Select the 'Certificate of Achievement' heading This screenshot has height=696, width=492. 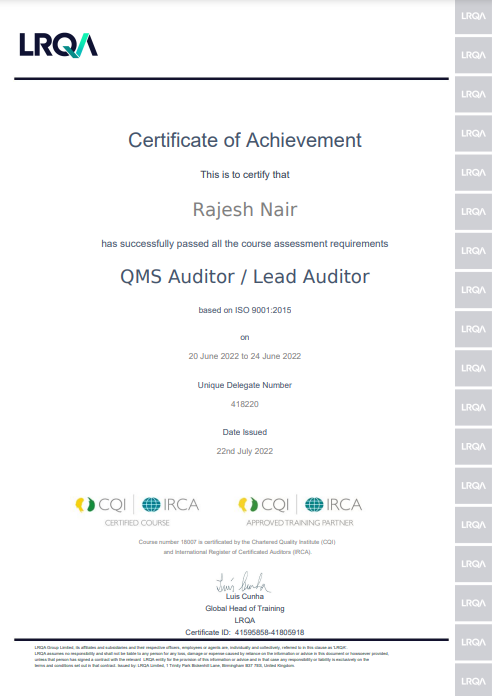coord(245,140)
